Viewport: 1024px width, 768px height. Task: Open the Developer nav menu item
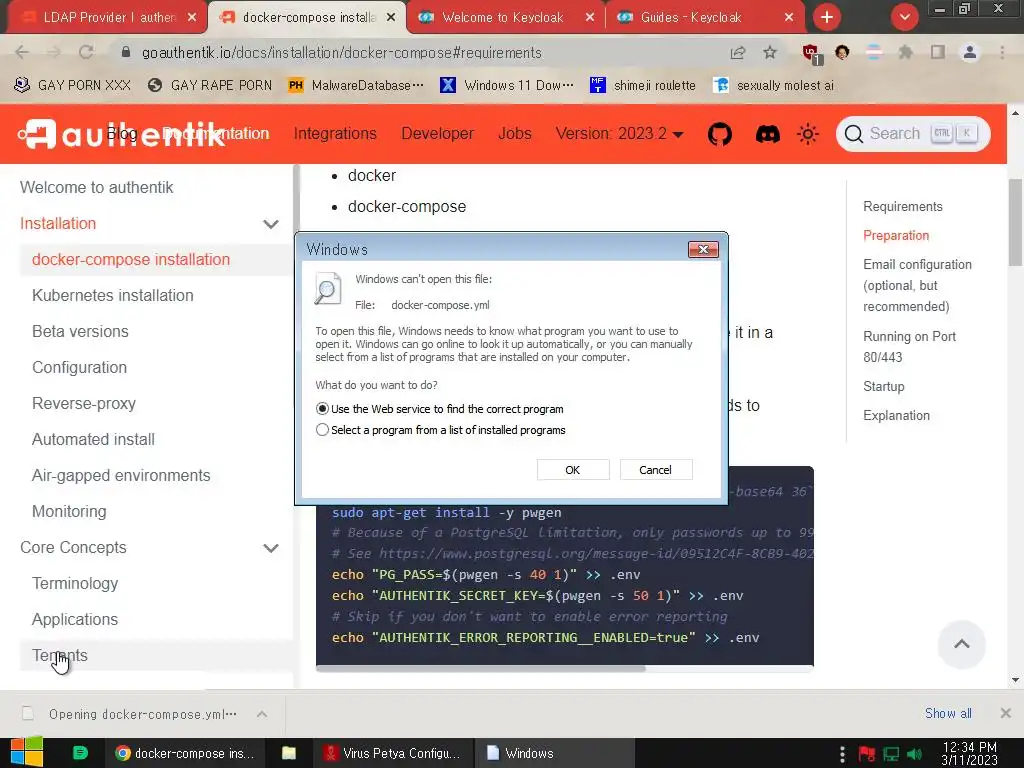click(438, 134)
